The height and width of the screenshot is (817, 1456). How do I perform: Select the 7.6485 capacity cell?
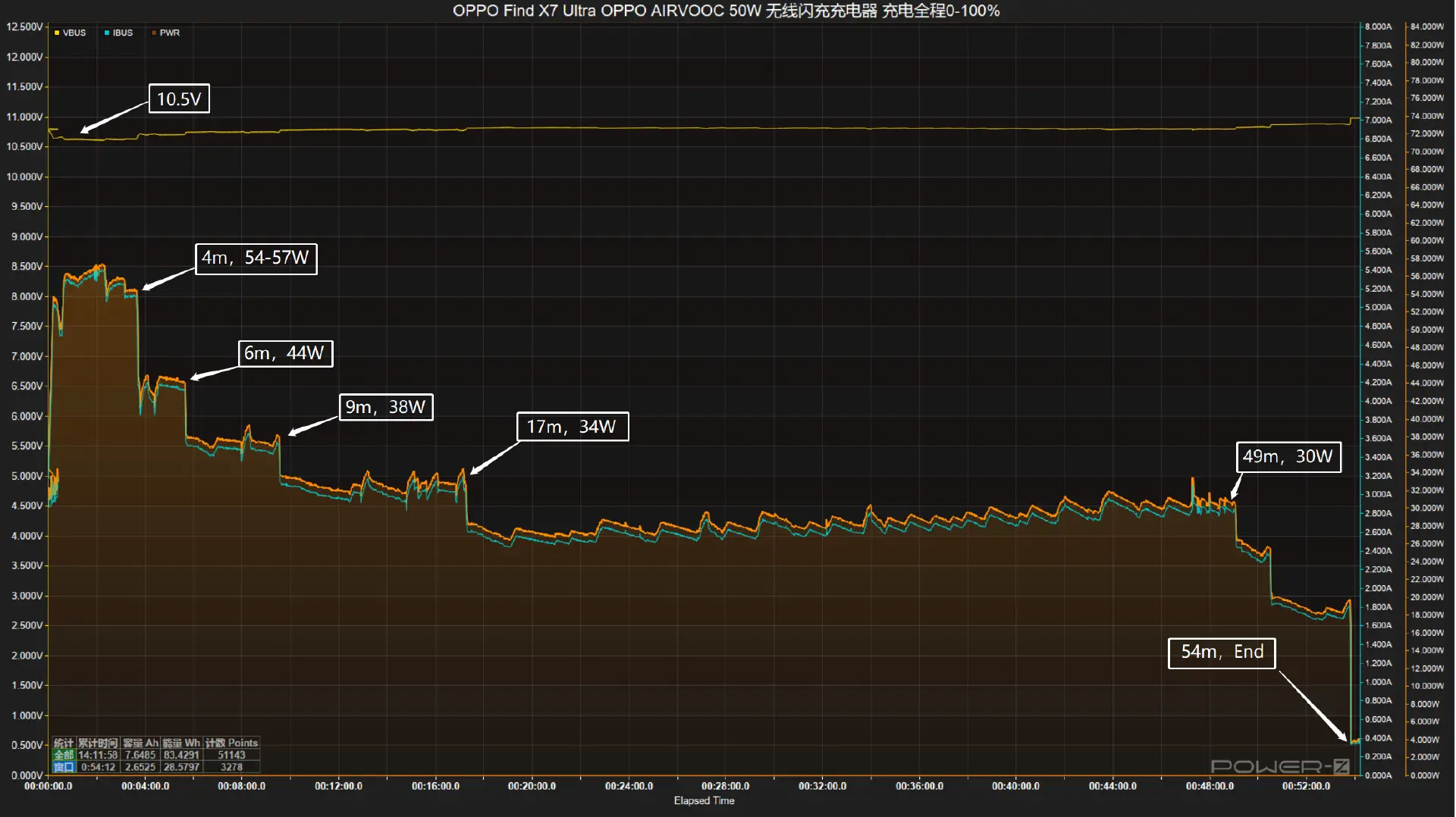[140, 755]
